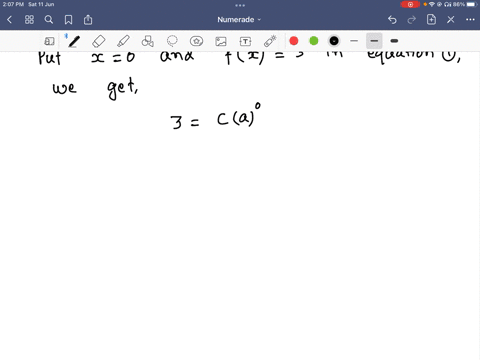Screen dimensions: 480x360
Task: Open the search tool
Action: pos(49,20)
